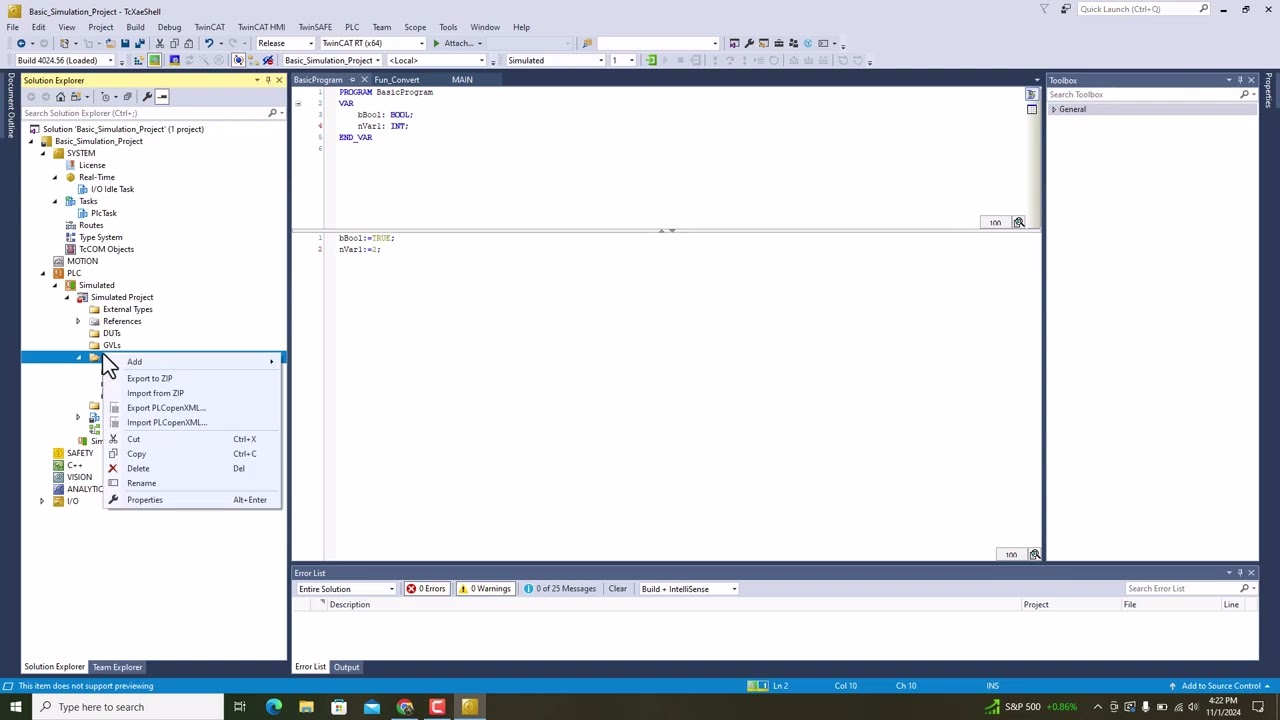This screenshot has height=720, width=1280.
Task: Select the PlcTask tree item
Action: 104,213
